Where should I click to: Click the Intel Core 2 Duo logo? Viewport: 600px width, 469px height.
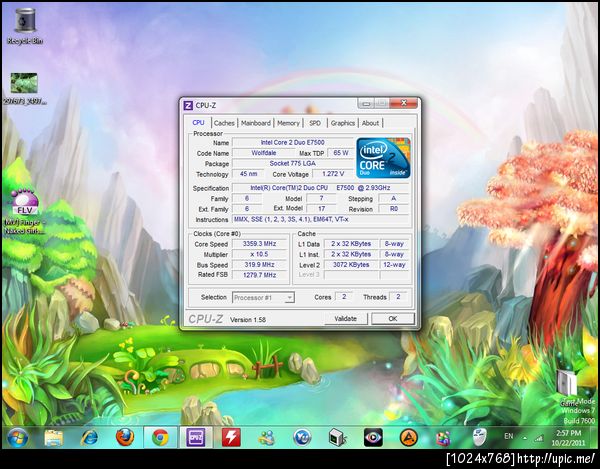point(383,158)
